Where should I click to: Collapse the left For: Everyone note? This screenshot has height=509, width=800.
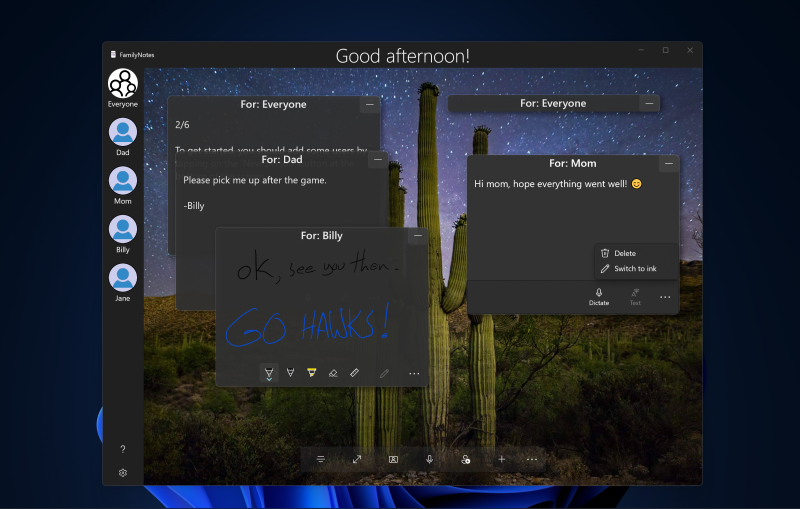point(370,105)
